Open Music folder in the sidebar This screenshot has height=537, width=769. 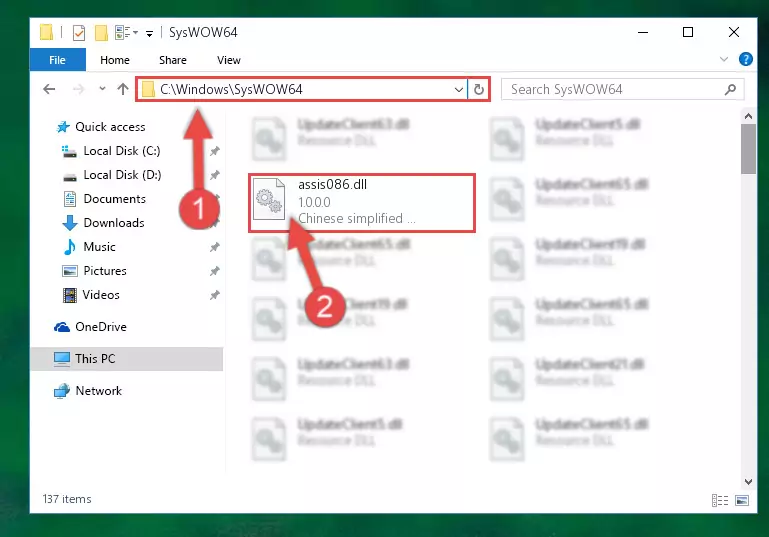(99, 247)
